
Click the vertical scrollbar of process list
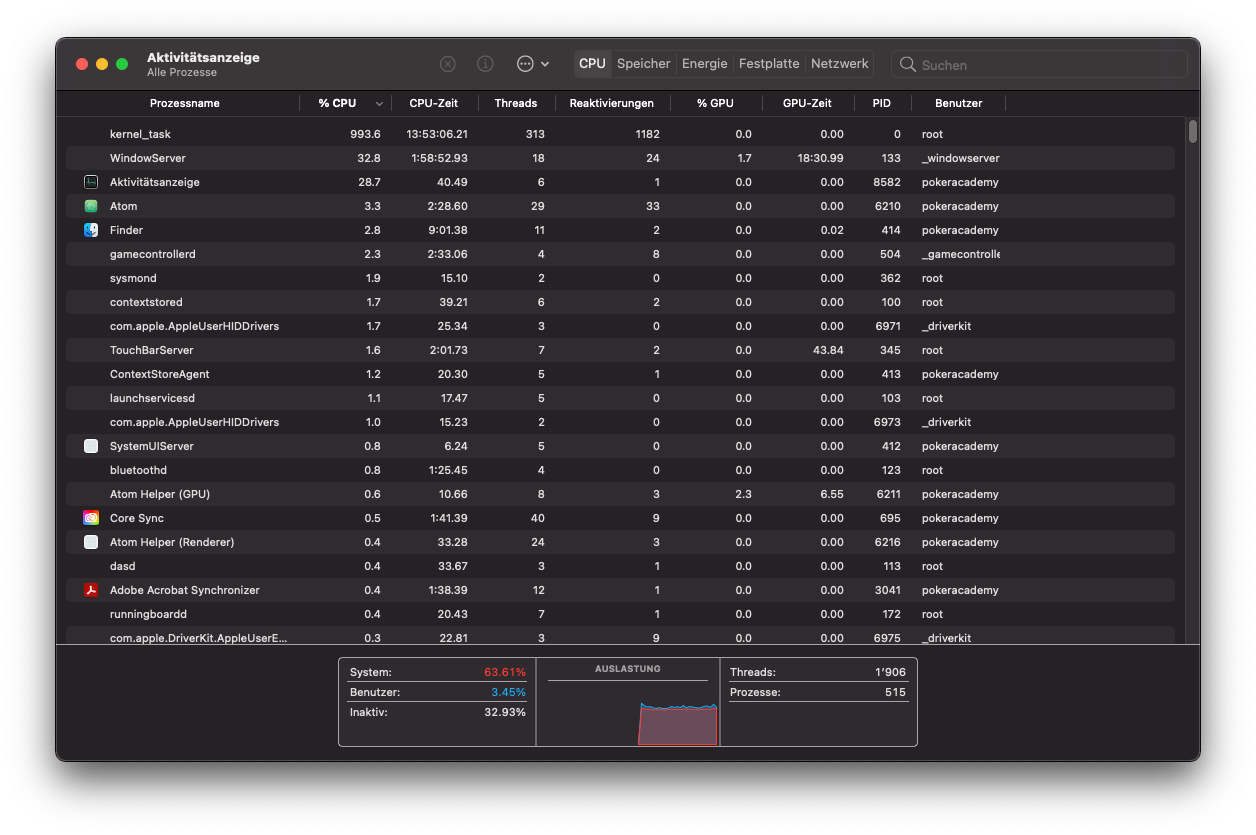1192,132
